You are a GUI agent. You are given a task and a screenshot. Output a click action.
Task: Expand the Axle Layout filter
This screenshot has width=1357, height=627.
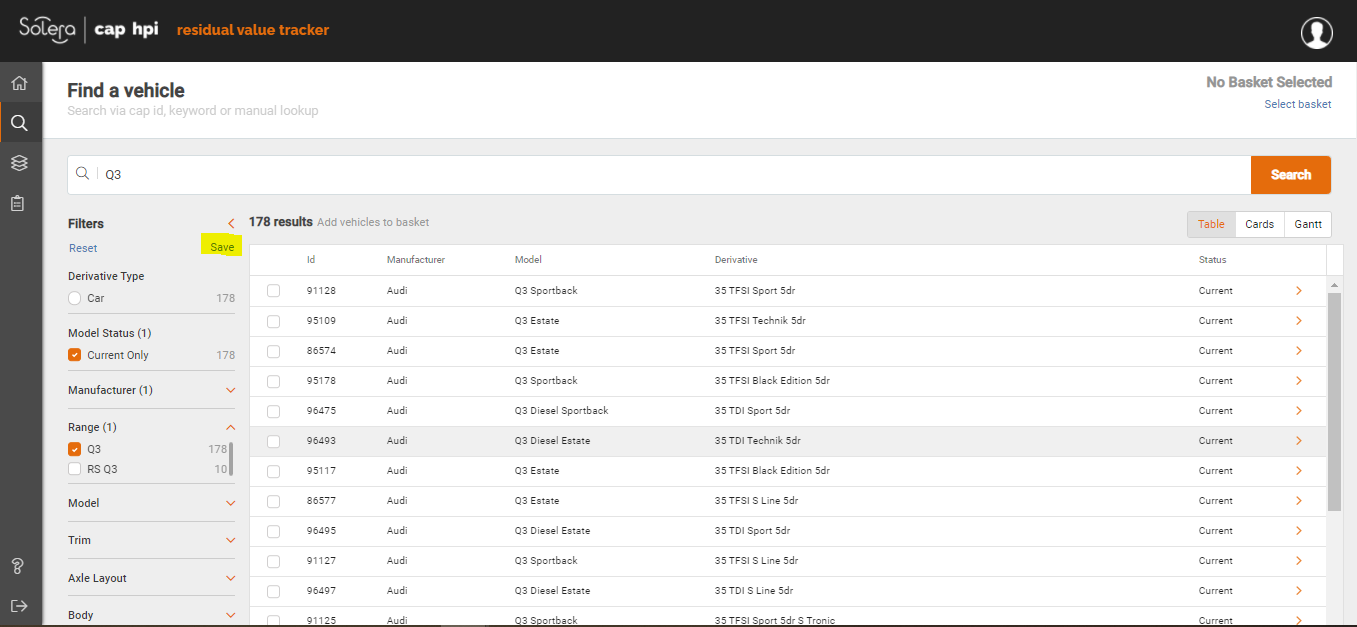pos(231,579)
